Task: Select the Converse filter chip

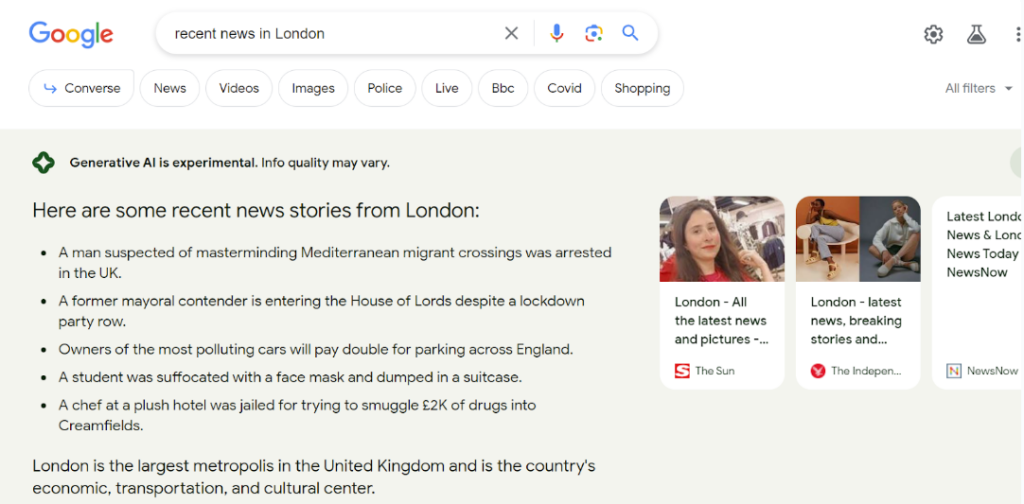Action: [82, 88]
